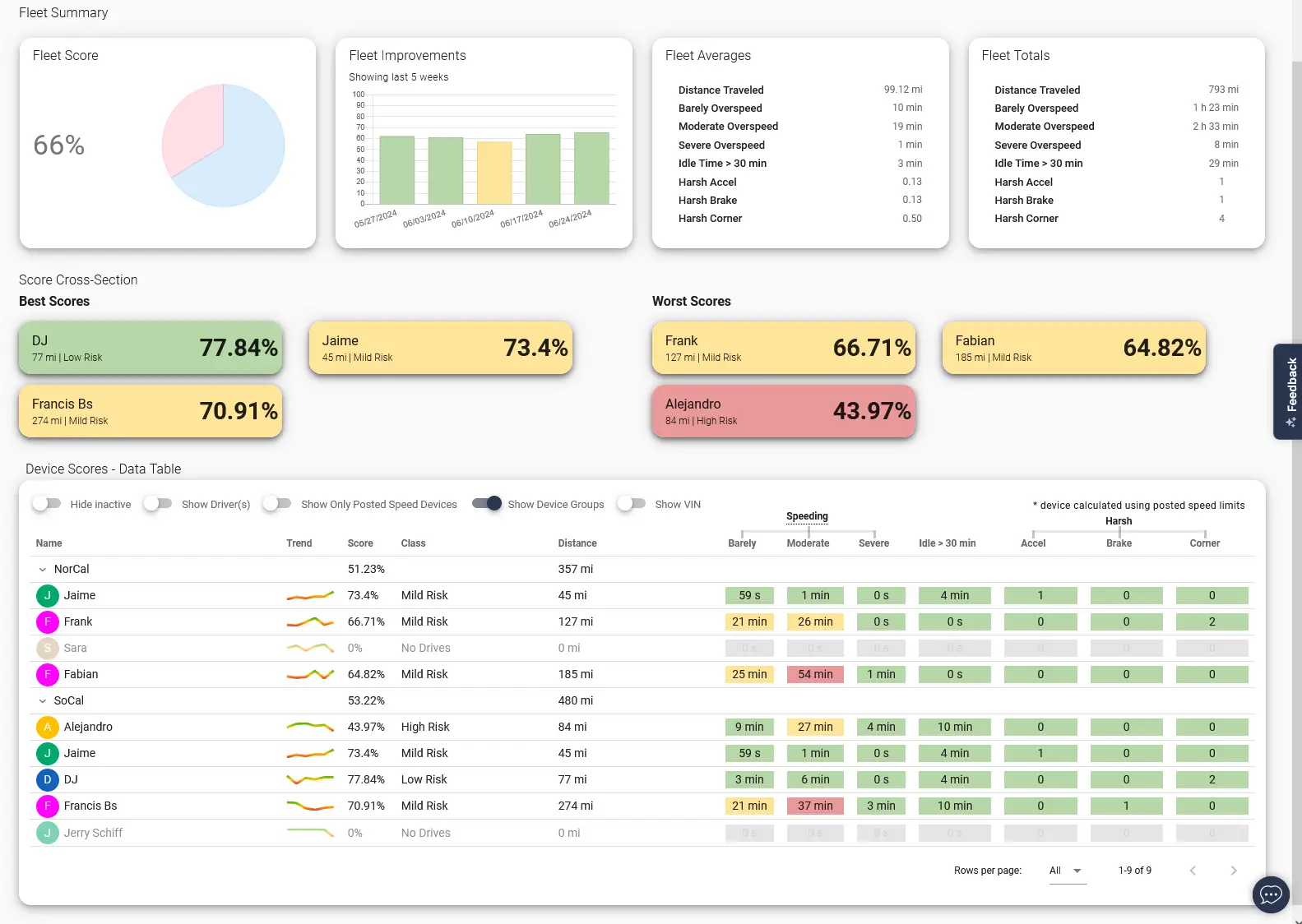Click the Feedback side tab
The width and height of the screenshot is (1302, 924).
coord(1289,391)
